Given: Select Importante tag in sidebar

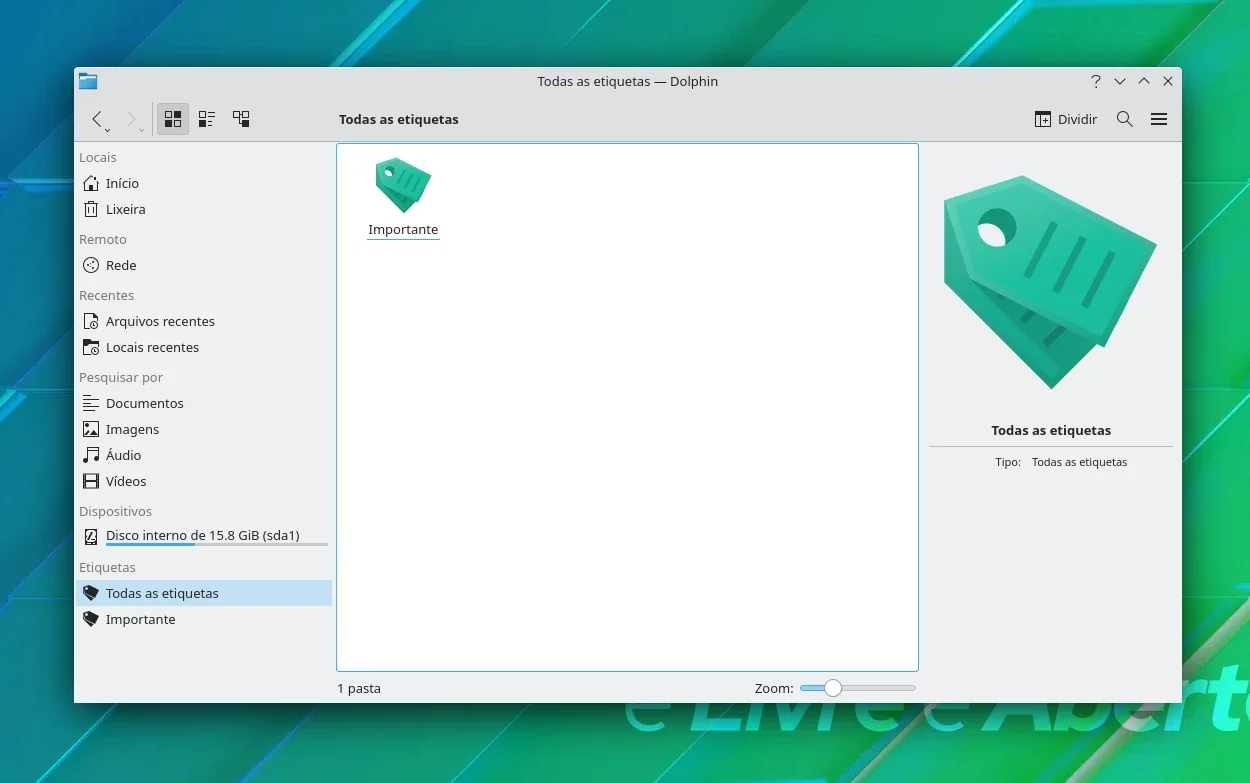Looking at the screenshot, I should click(203, 619).
